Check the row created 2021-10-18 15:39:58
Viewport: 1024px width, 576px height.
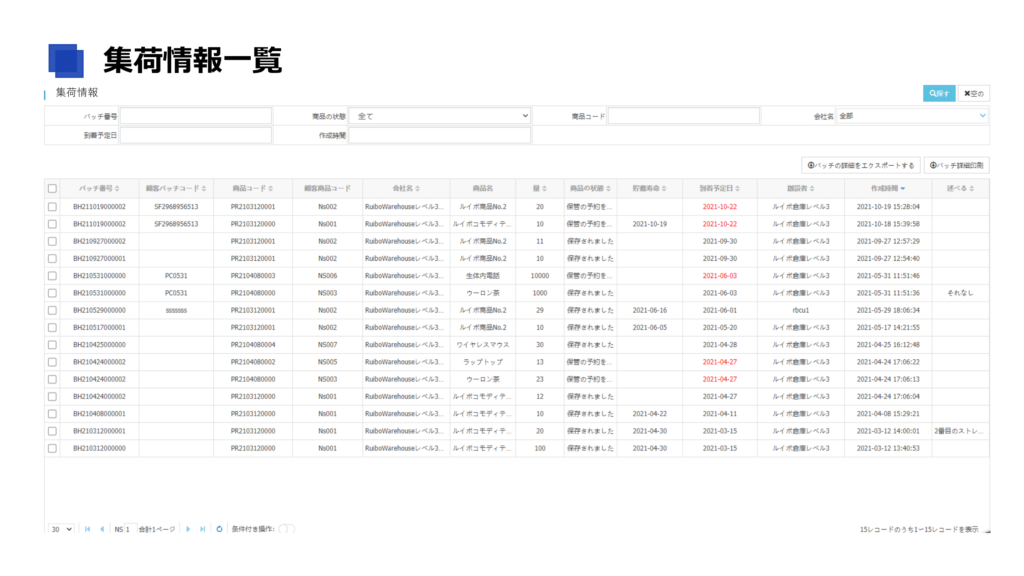[52, 224]
